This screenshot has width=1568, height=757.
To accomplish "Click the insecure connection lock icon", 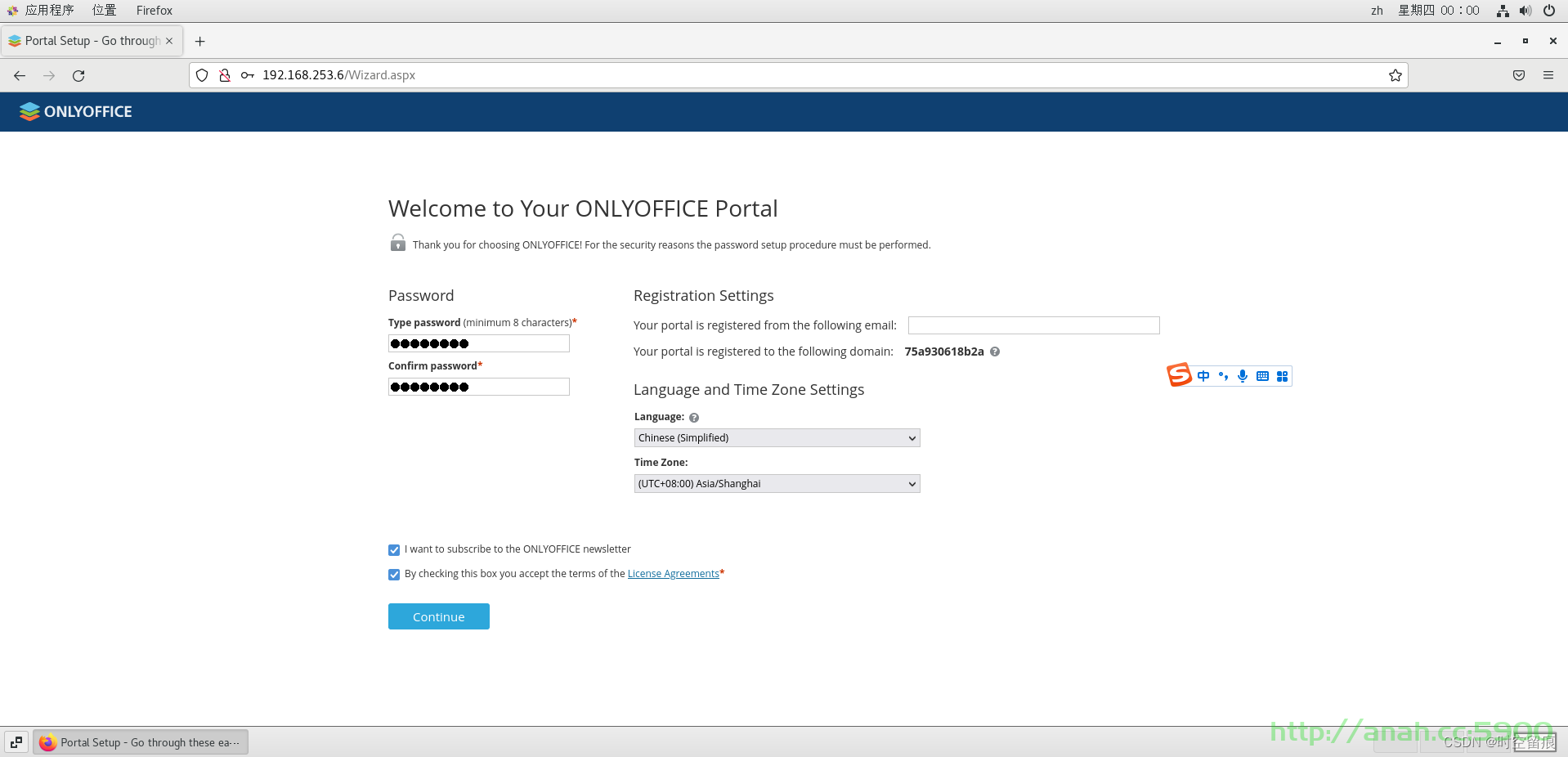I will click(224, 75).
